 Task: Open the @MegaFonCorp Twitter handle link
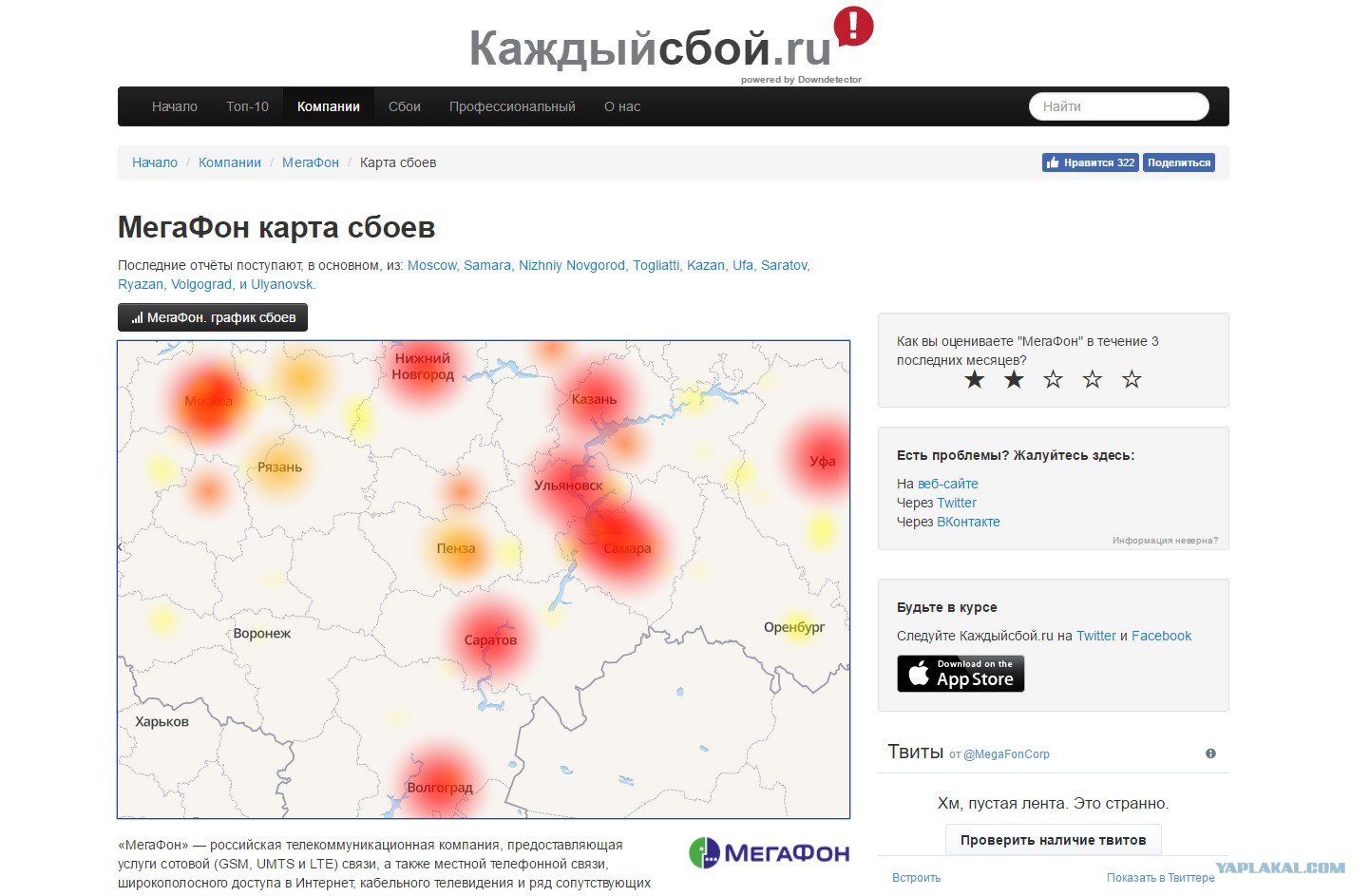pos(1006,754)
